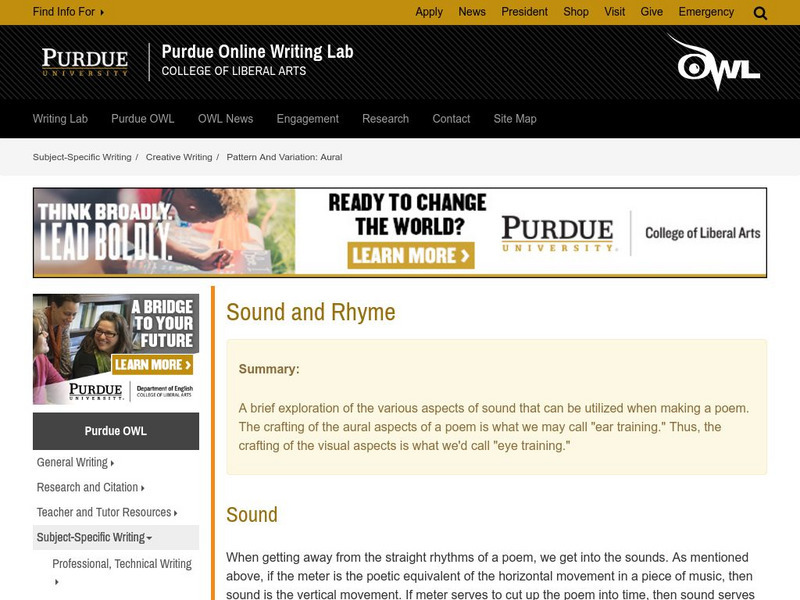Expand Professional, Technical Writing item
The image size is (800, 600).
pos(121,572)
